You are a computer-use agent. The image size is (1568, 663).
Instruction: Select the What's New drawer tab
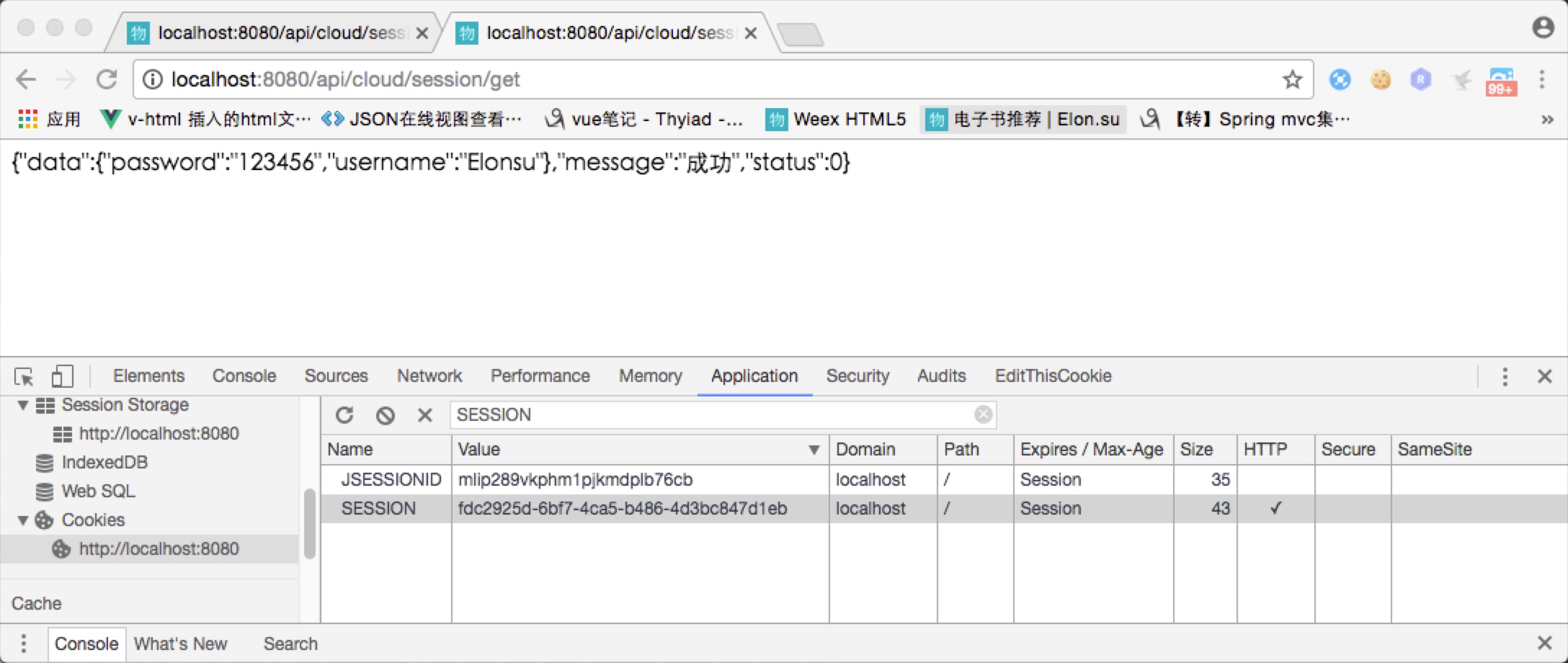180,644
